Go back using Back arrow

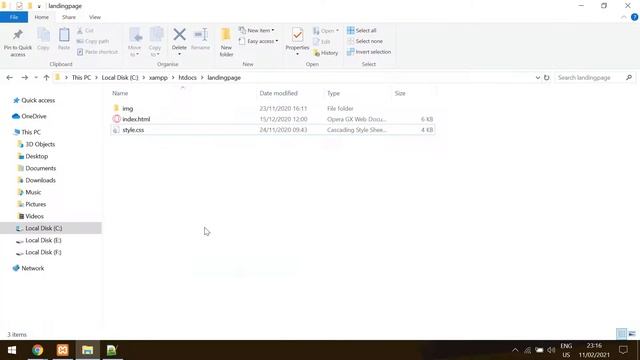pyautogui.click(x=9, y=78)
